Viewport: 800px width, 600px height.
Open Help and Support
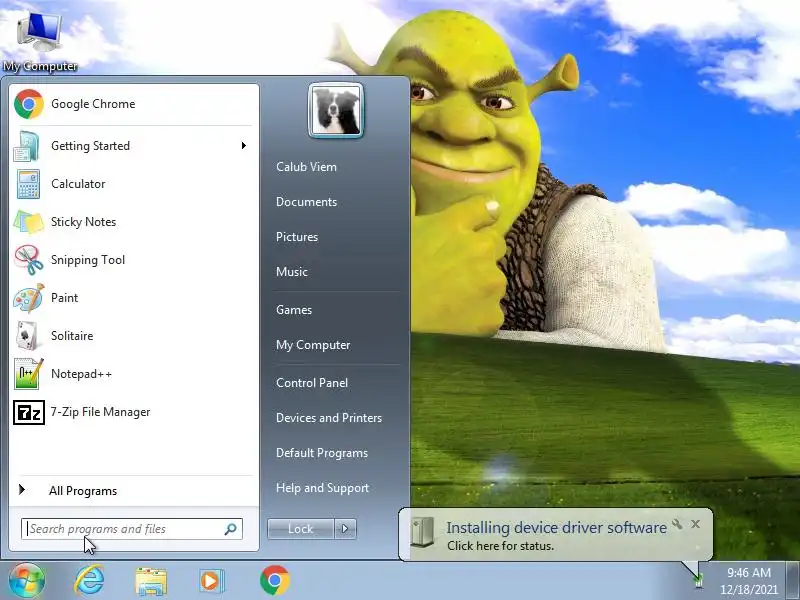point(322,488)
